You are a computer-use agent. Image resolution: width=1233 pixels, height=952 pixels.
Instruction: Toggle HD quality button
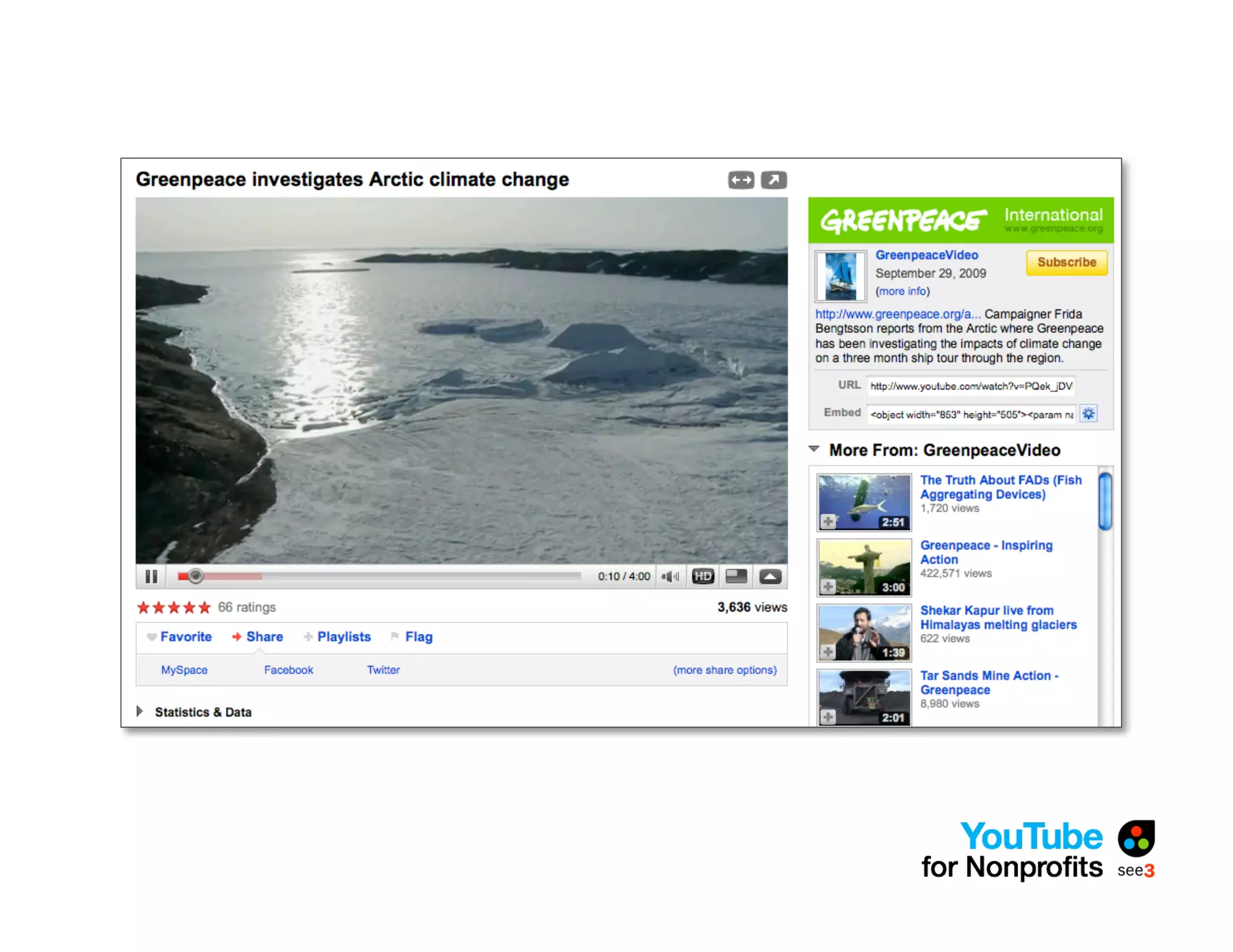[x=703, y=576]
